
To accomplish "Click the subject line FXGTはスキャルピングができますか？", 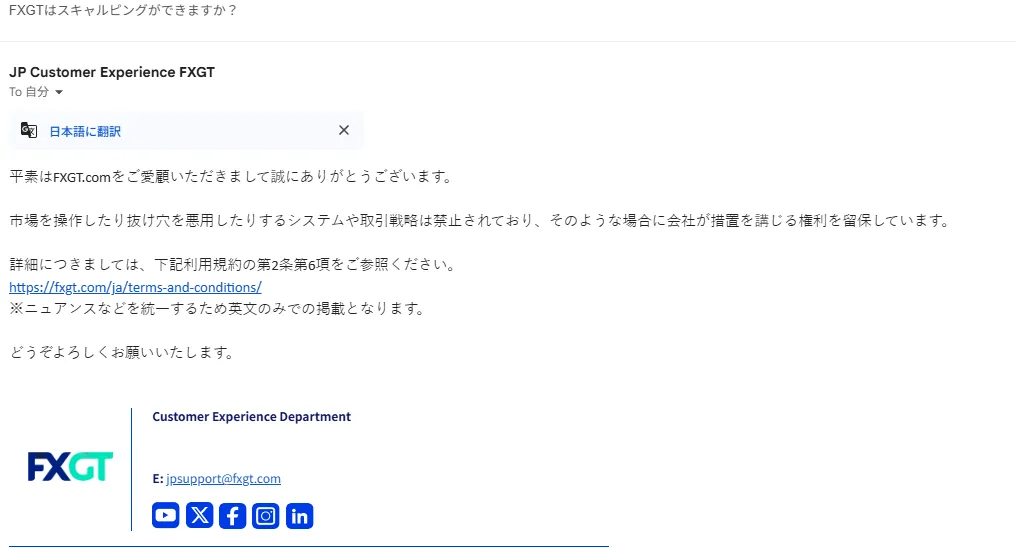I will point(123,10).
